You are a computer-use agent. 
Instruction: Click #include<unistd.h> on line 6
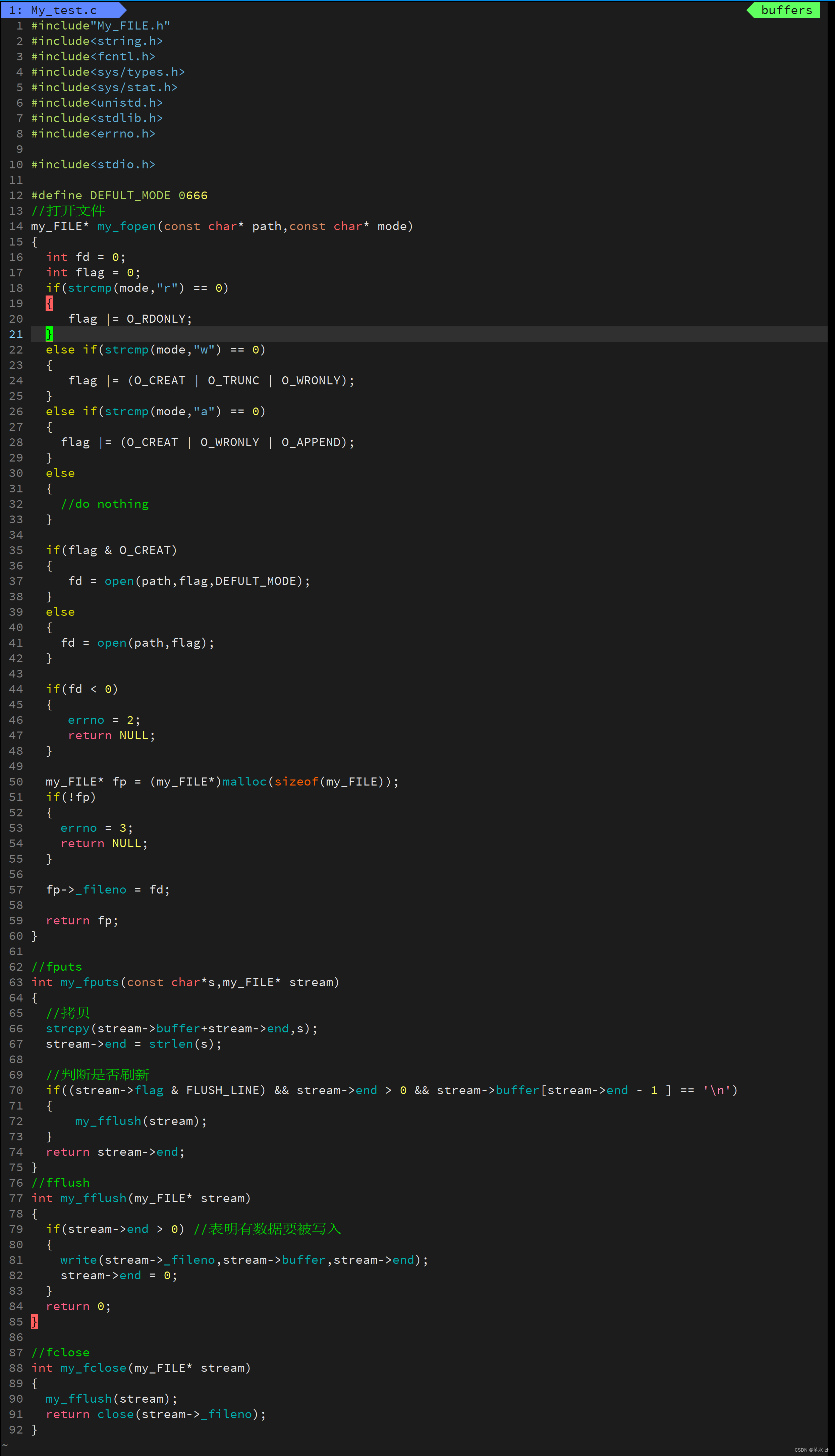[x=97, y=103]
